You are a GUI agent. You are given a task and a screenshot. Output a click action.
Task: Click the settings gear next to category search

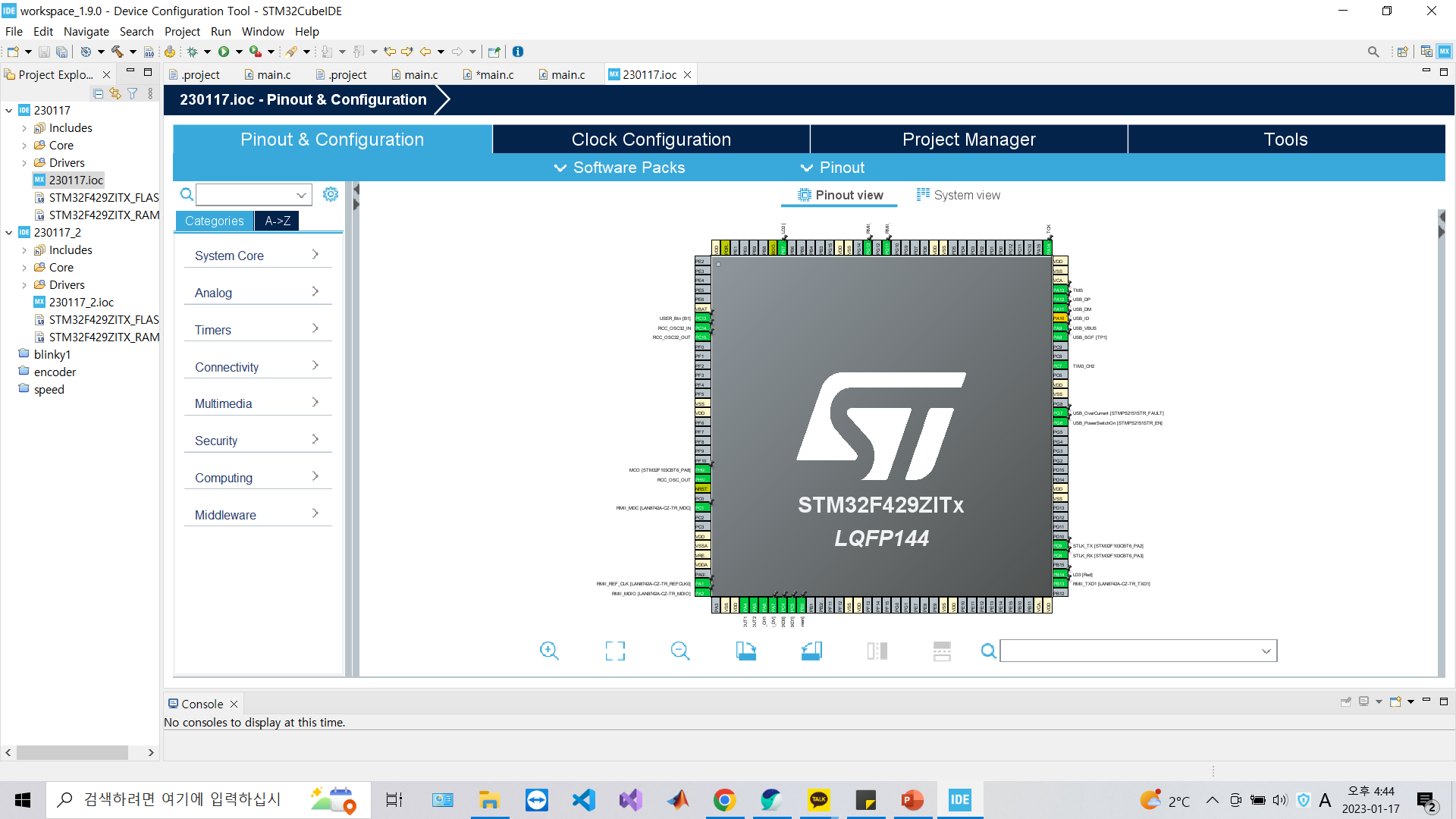pos(331,194)
